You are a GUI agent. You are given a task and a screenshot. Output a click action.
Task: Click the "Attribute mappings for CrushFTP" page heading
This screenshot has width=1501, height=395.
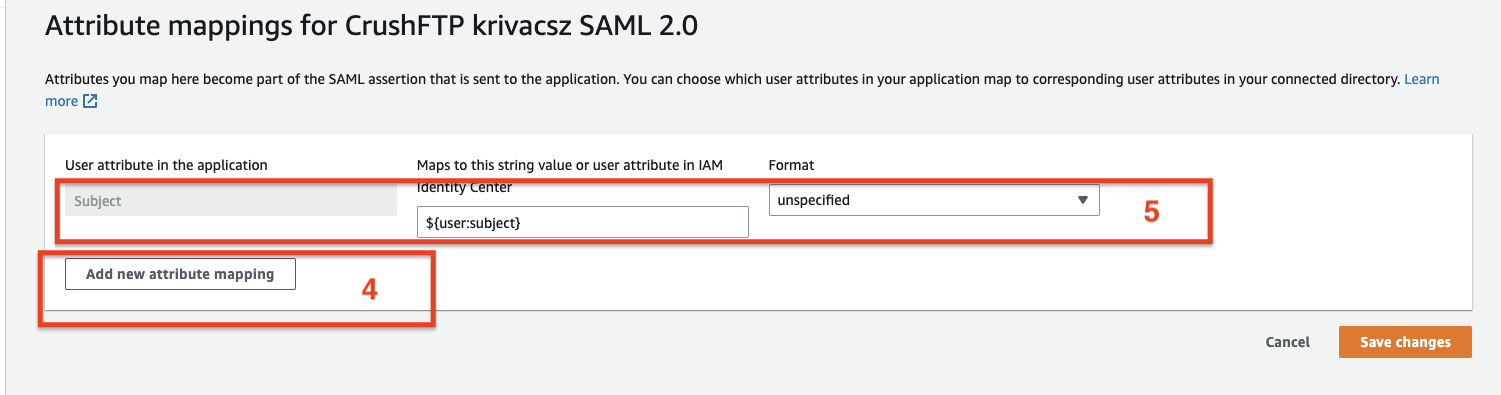coord(371,27)
